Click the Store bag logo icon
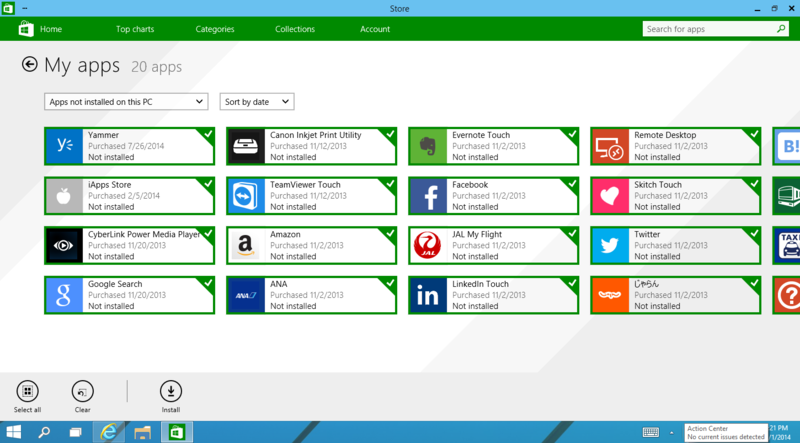This screenshot has height=443, width=800. (x=26, y=29)
